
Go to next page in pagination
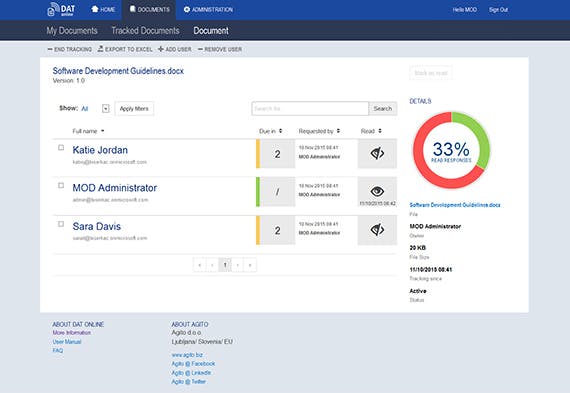tap(238, 265)
